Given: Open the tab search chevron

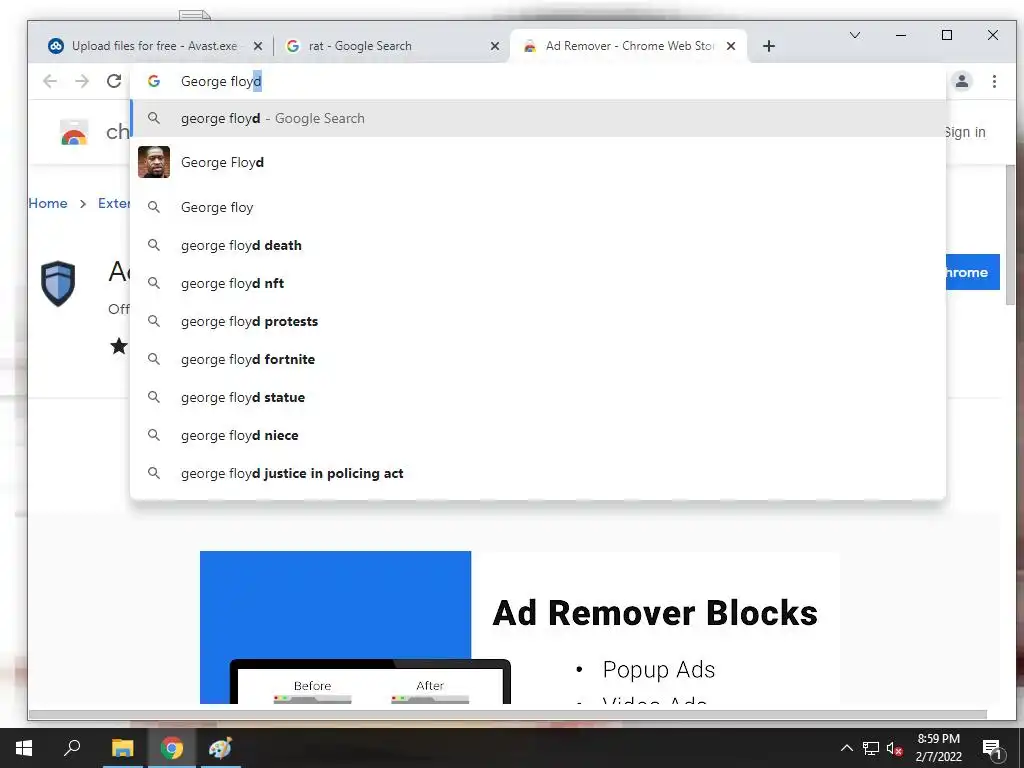Looking at the screenshot, I should (x=854, y=35).
